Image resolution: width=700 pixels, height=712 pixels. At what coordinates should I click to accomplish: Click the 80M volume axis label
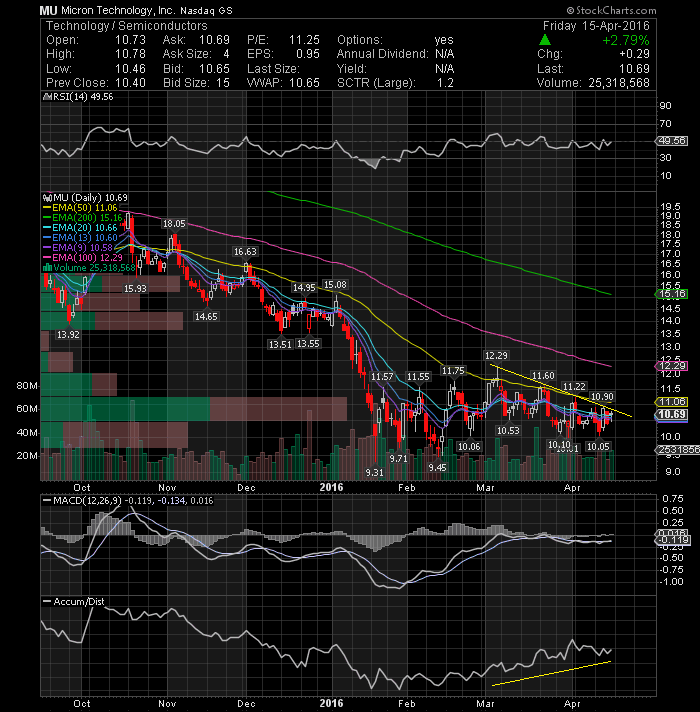[x=27, y=386]
